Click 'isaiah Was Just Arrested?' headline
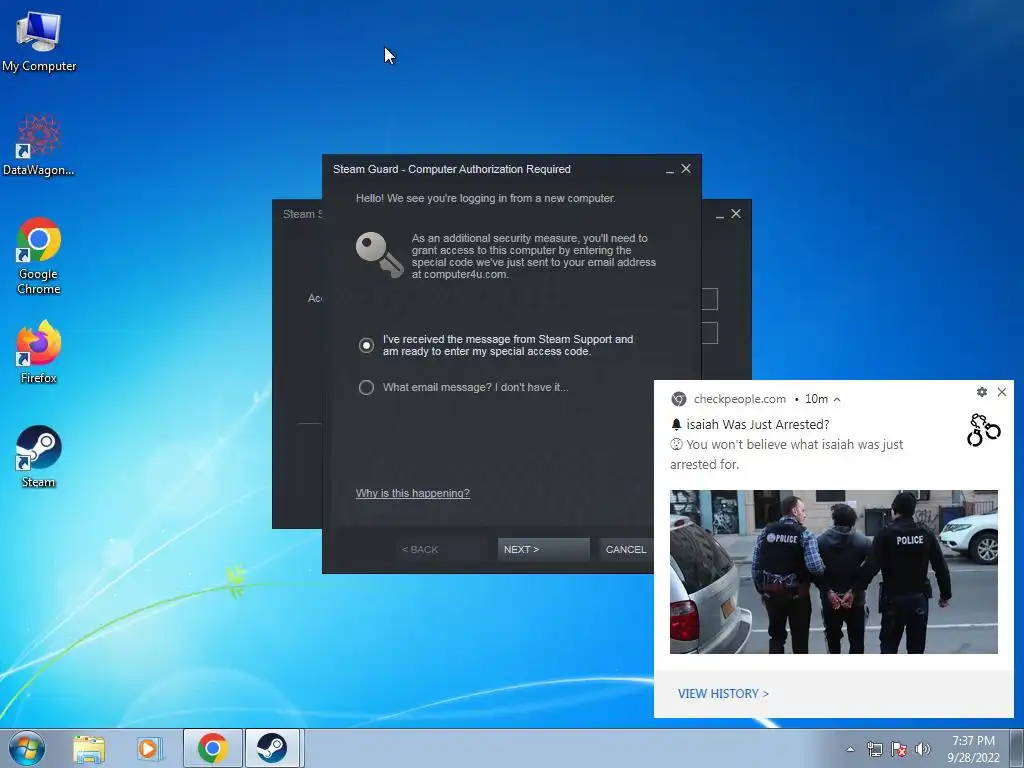This screenshot has height=768, width=1024. pyautogui.click(x=758, y=424)
